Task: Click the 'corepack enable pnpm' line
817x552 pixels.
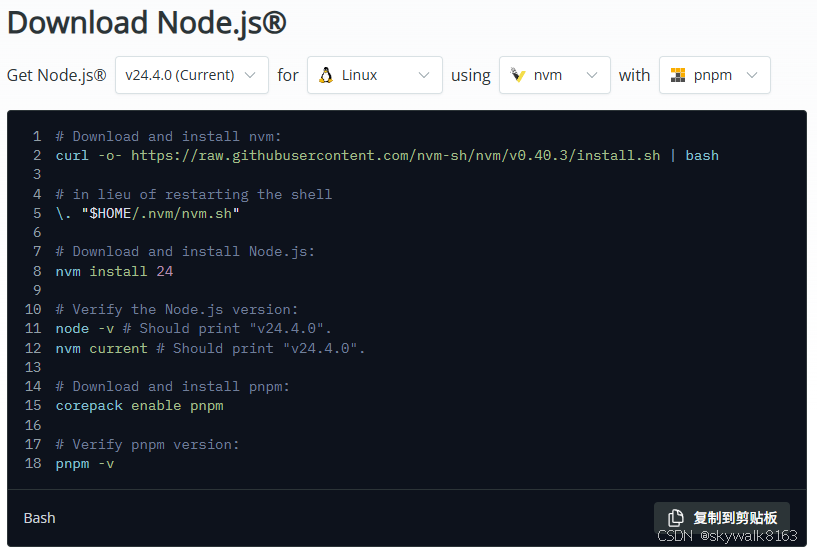Action: coord(140,406)
